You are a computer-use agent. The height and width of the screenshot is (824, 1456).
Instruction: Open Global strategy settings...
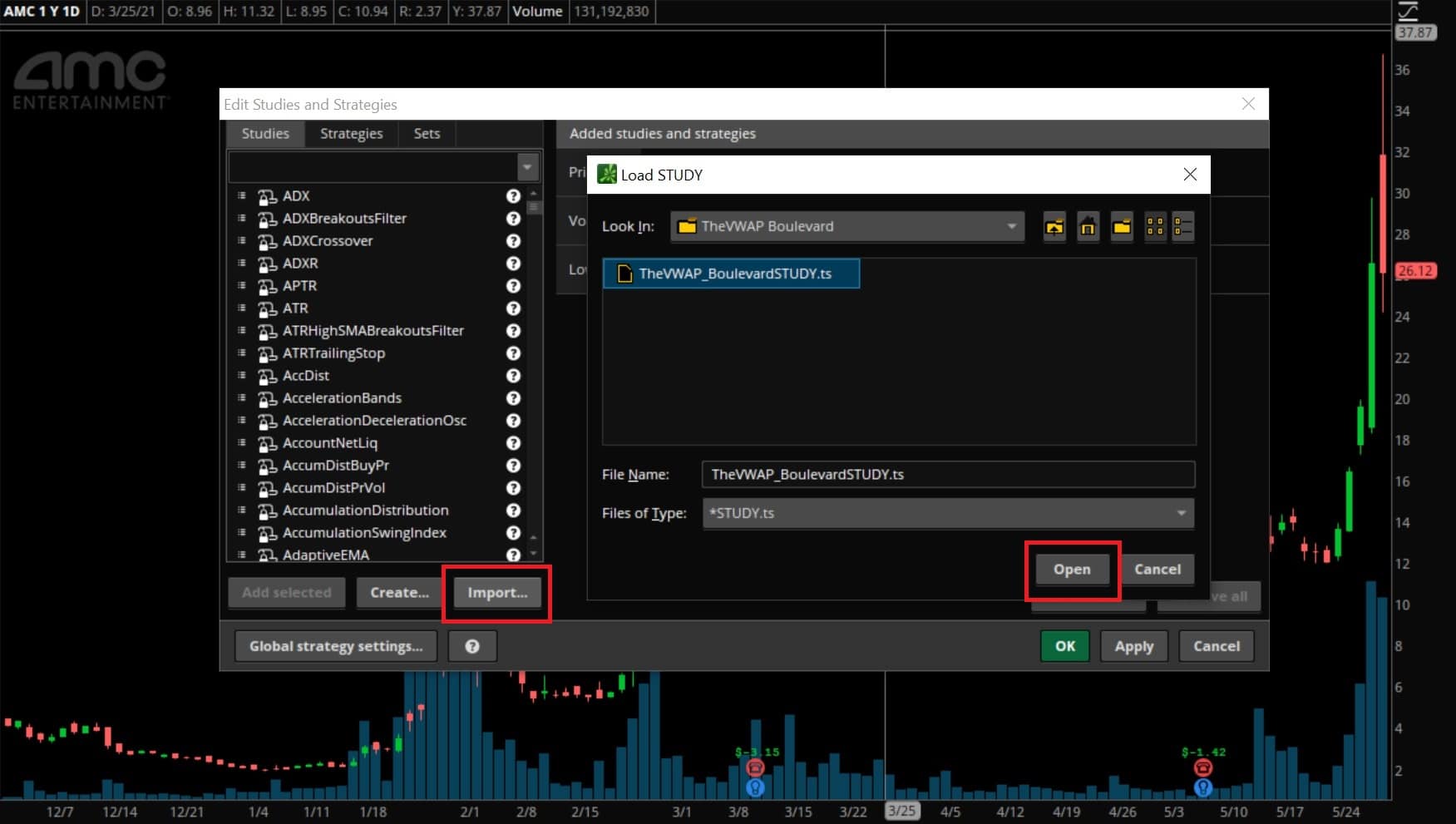[x=336, y=646]
